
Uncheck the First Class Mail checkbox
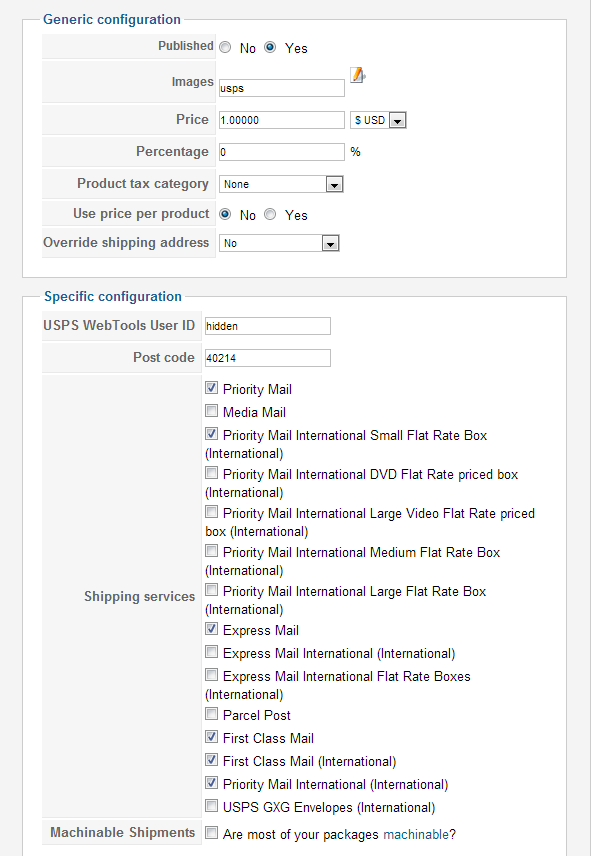click(x=211, y=737)
